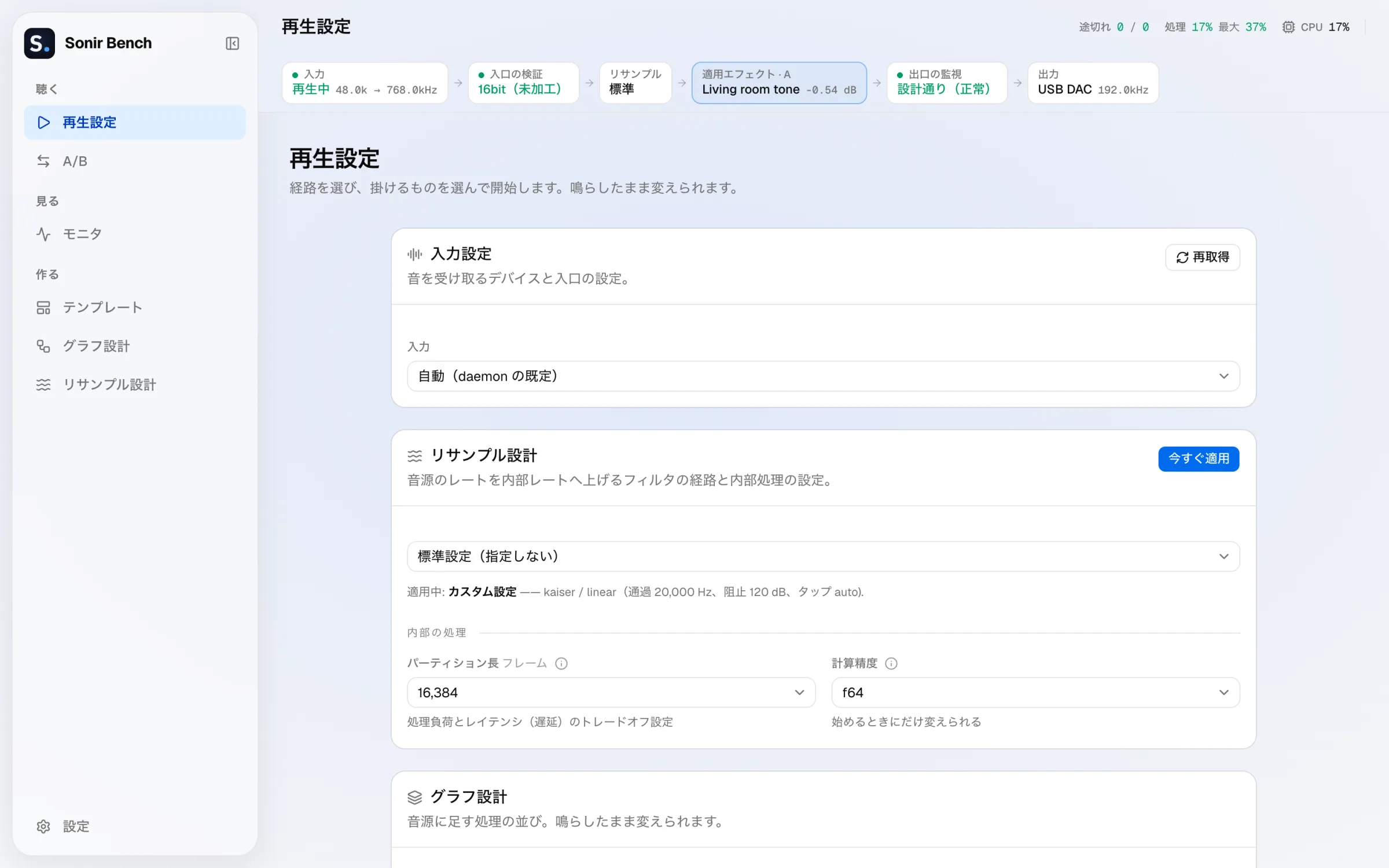This screenshot has width=1389, height=868.
Task: Open 再生設定 in the sidebar
Action: coord(135,122)
